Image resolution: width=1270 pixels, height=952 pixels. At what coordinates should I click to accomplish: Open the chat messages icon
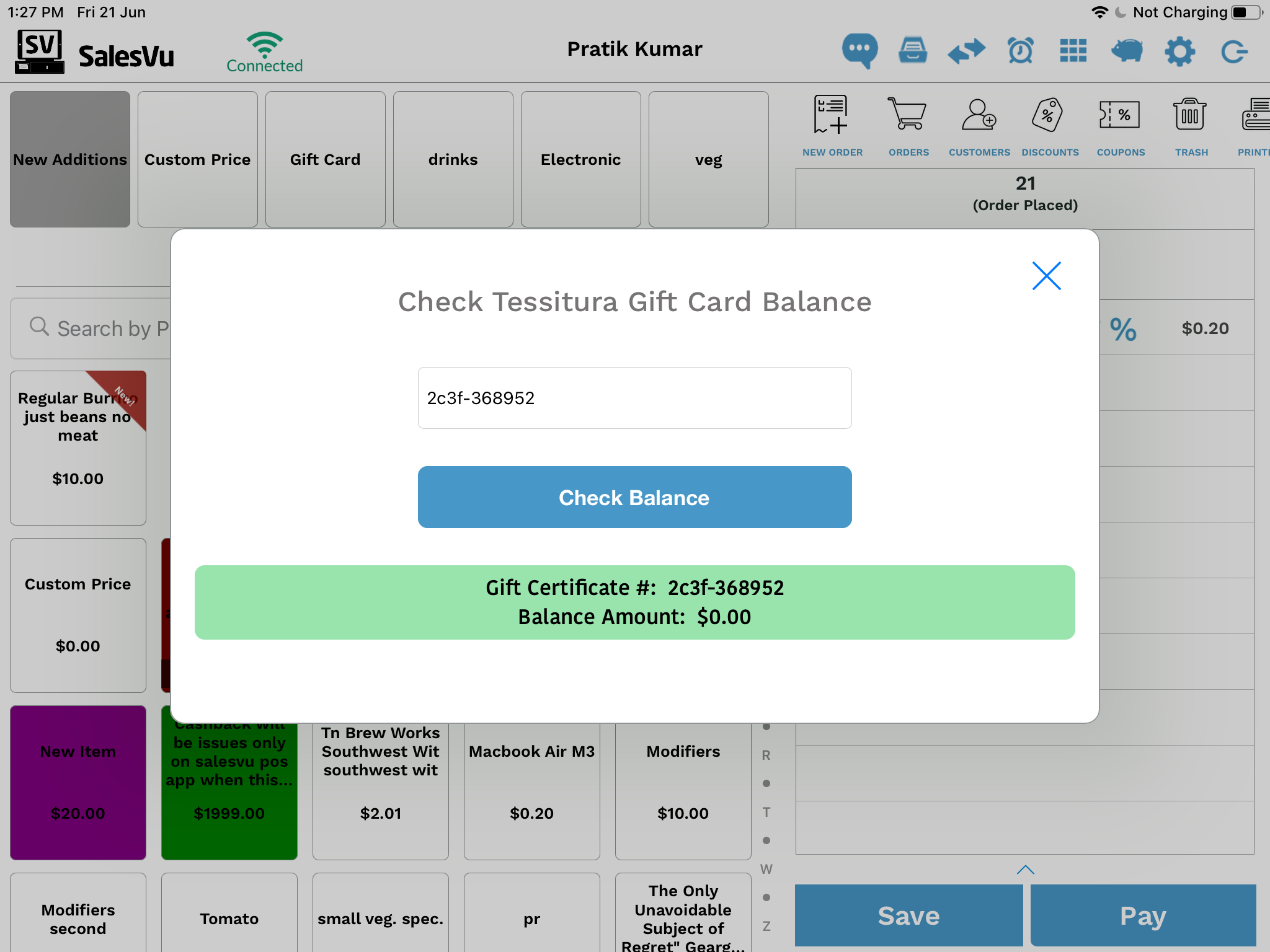[x=859, y=51]
